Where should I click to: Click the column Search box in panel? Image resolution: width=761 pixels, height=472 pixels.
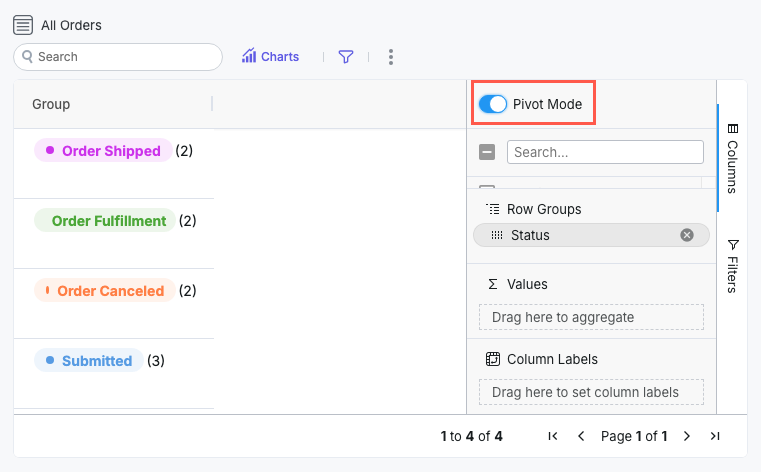(605, 153)
